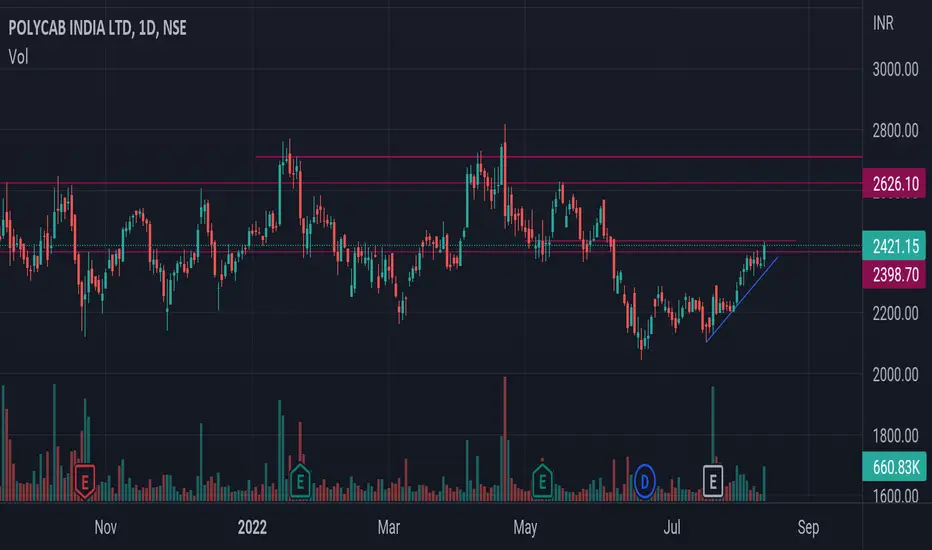This screenshot has width=932, height=550.
Task: Click the Vol indicator label
Action: (18, 57)
